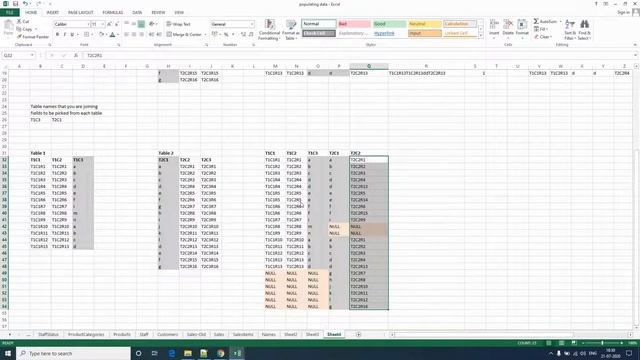Cut the selected cells

23,21
